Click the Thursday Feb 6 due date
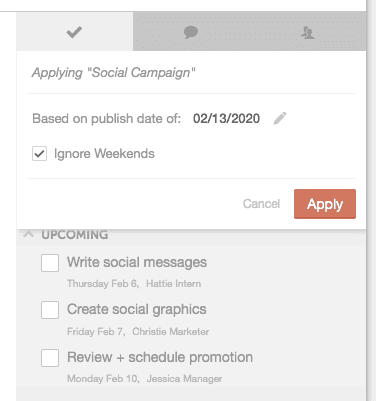The width and height of the screenshot is (376, 401). pos(102,284)
